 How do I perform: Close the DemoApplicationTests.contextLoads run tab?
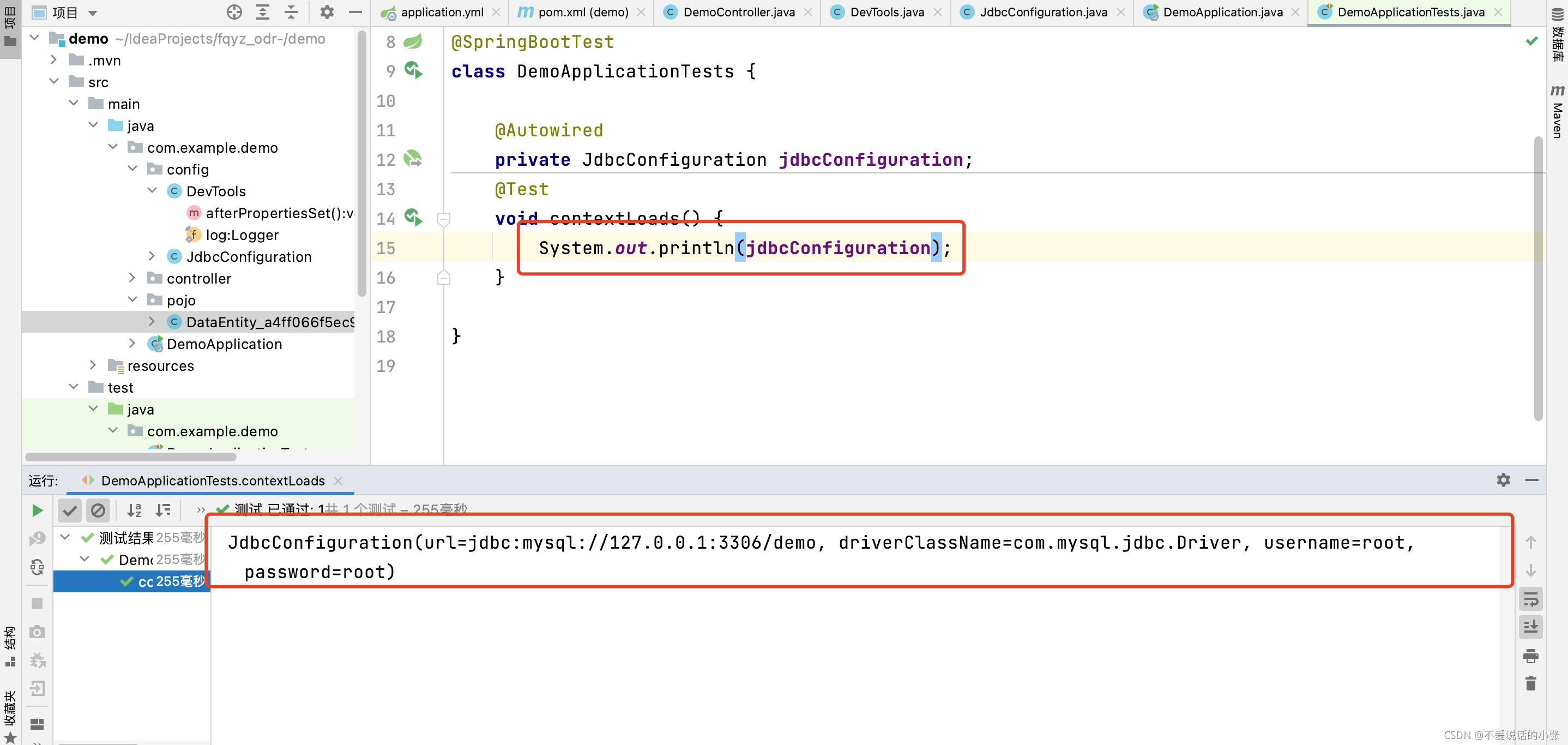[339, 481]
